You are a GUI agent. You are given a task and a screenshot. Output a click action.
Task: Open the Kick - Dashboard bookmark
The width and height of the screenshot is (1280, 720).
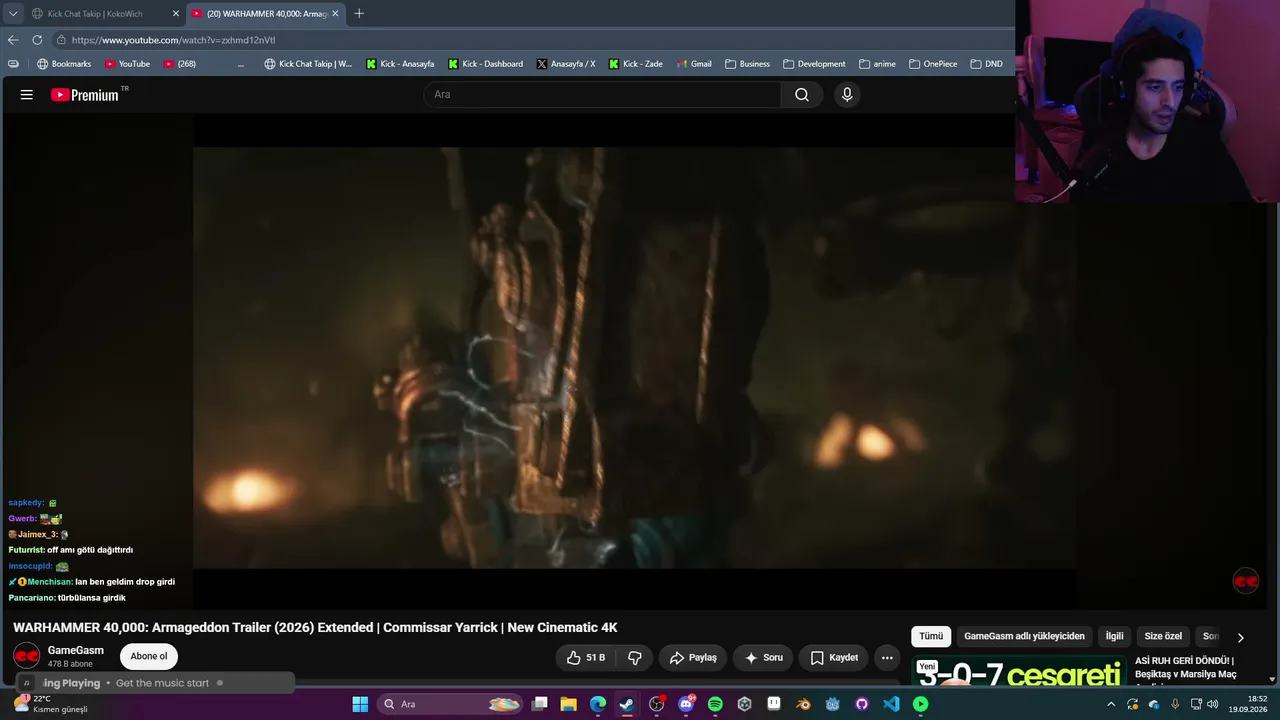(485, 64)
